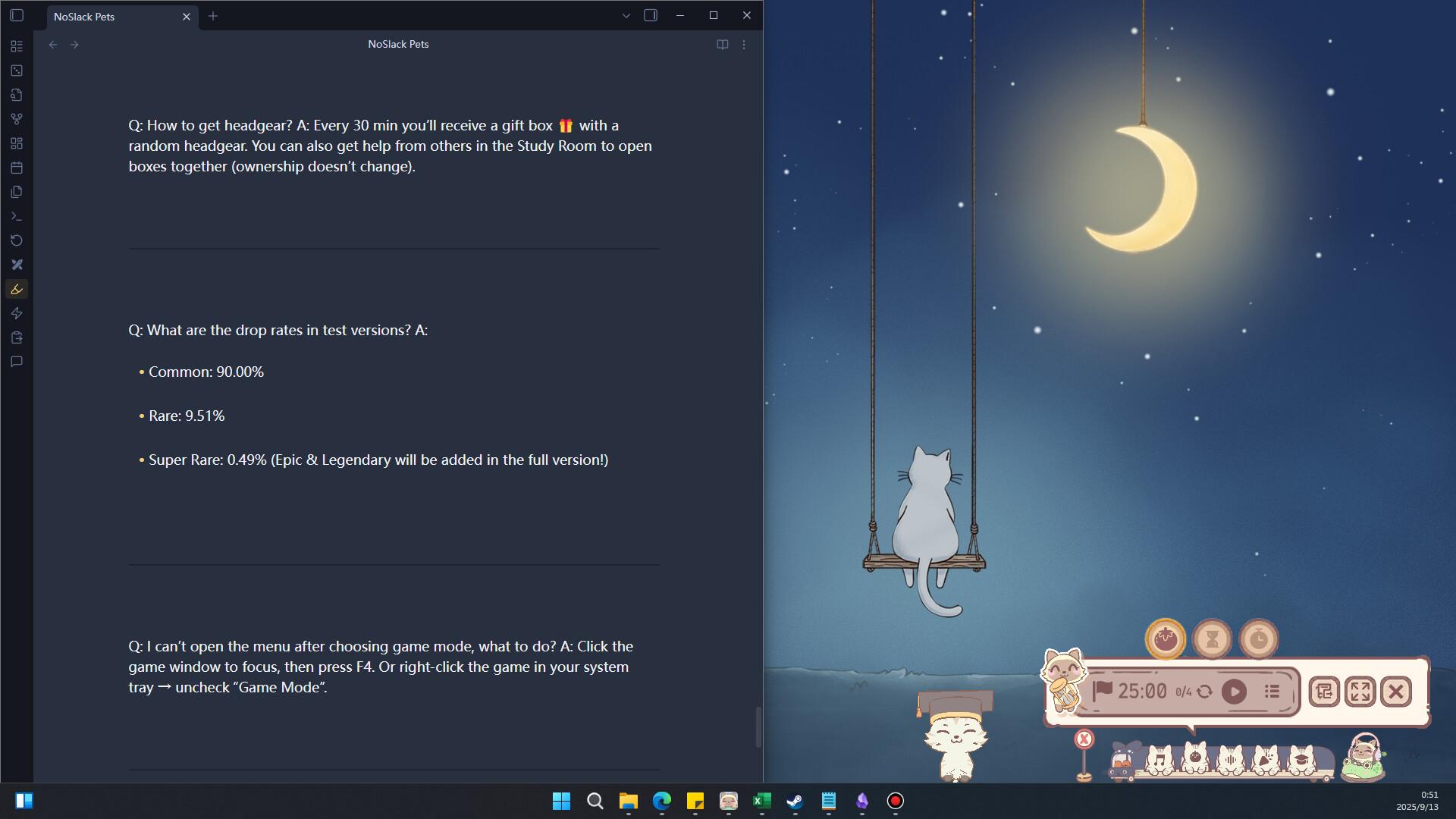Image resolution: width=1456 pixels, height=819 pixels.
Task: Select the stopwatch timer mode
Action: tap(1258, 638)
